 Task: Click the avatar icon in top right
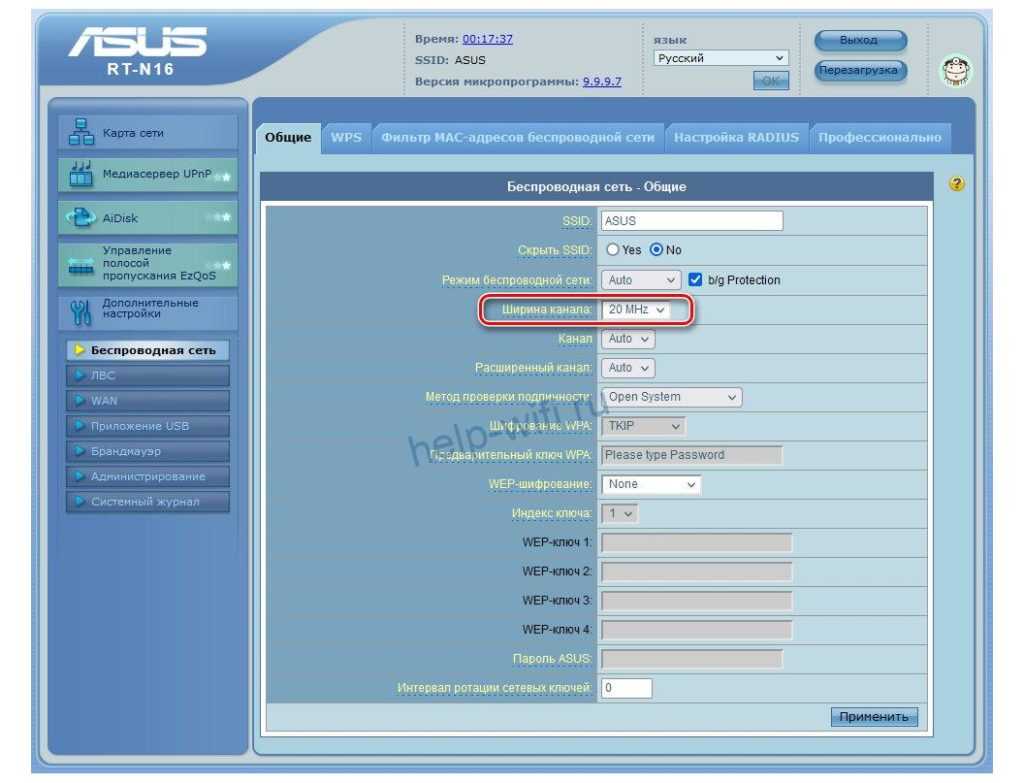pyautogui.click(x=956, y=71)
